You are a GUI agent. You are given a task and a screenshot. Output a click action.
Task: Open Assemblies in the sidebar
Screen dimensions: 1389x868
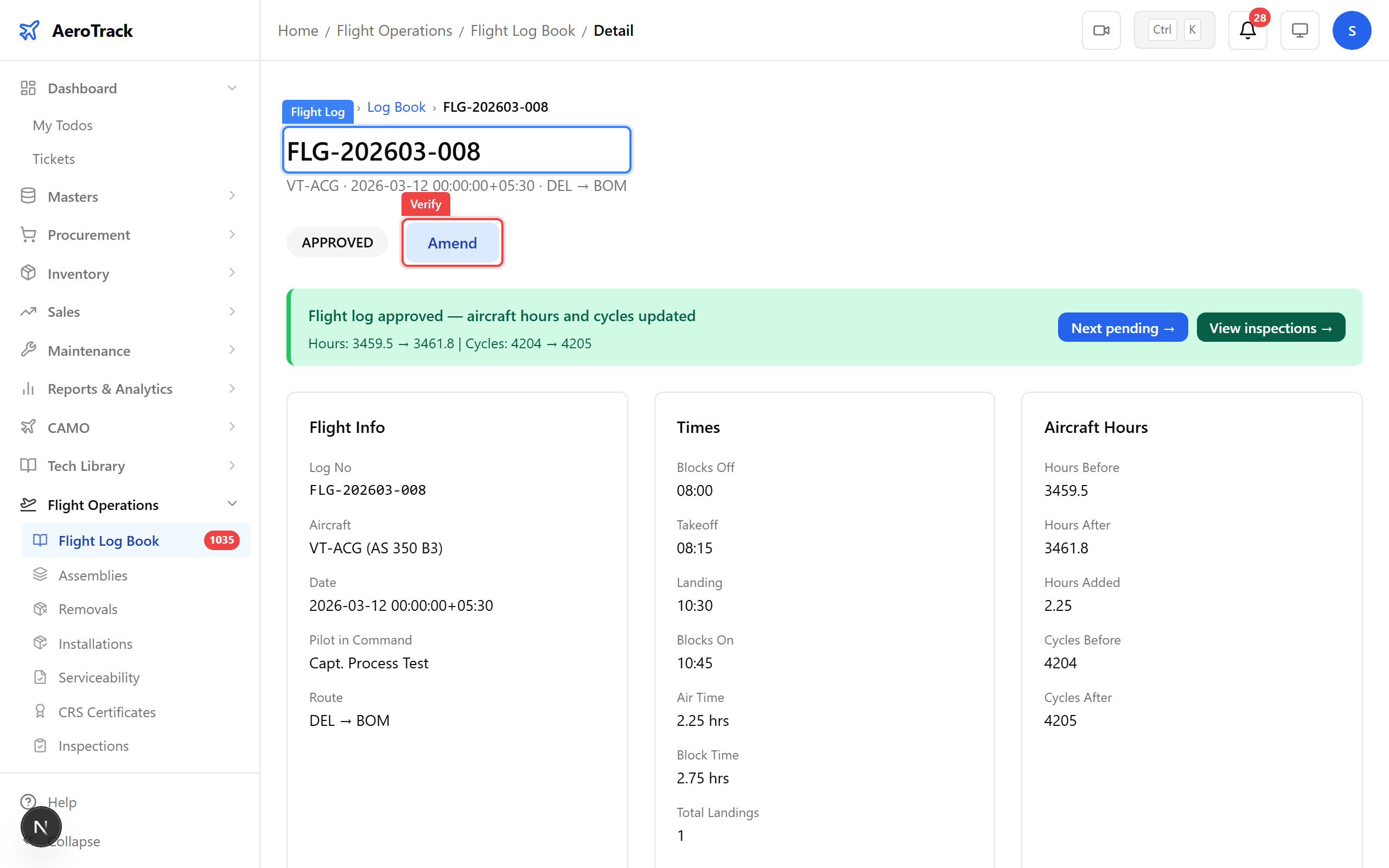pyautogui.click(x=92, y=575)
